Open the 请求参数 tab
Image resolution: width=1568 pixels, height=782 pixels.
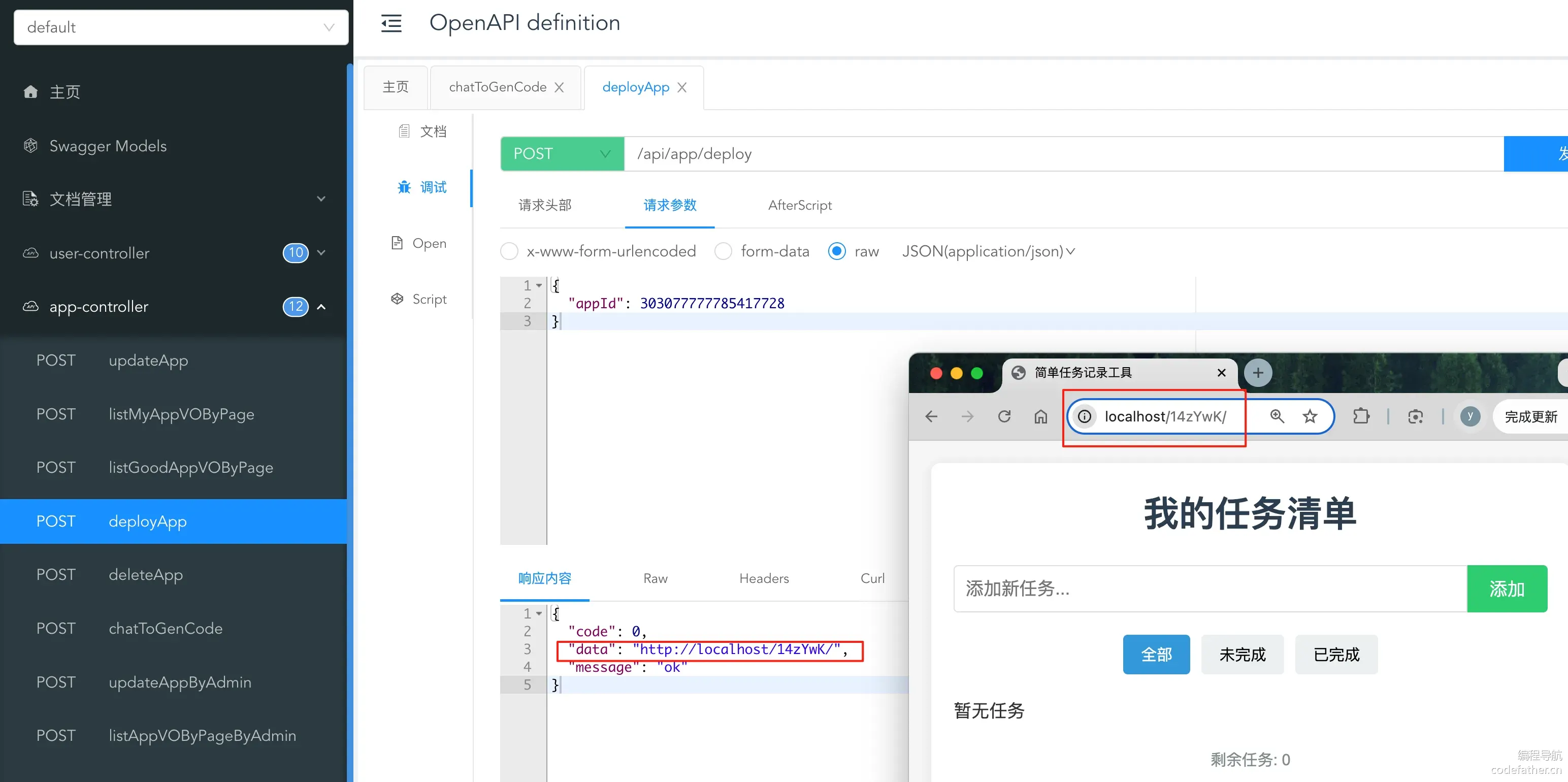[670, 206]
